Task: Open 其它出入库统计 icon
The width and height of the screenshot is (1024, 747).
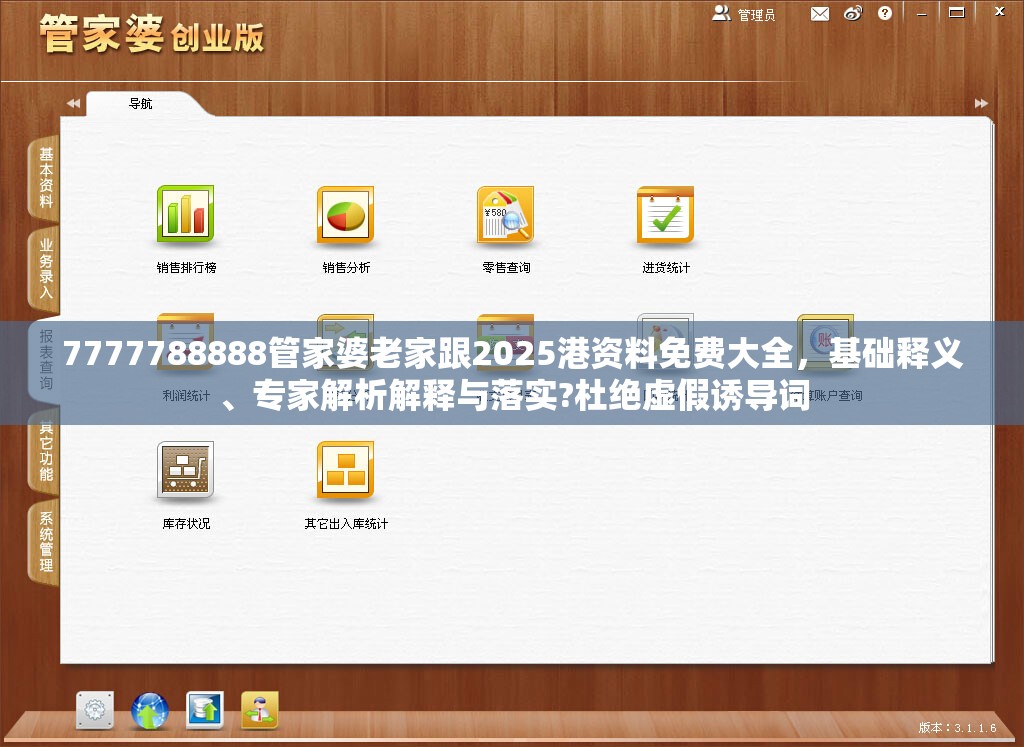Action: coord(345,470)
